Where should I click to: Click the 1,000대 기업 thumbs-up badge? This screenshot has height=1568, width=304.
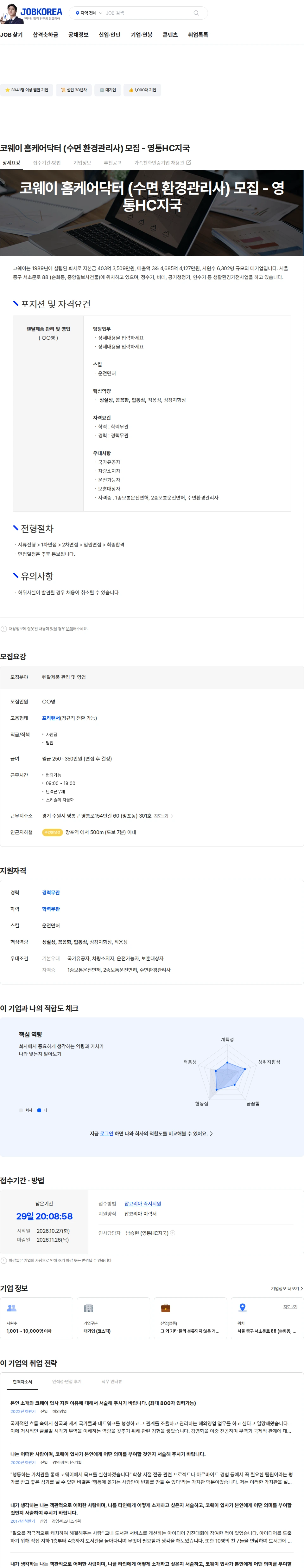[x=142, y=90]
